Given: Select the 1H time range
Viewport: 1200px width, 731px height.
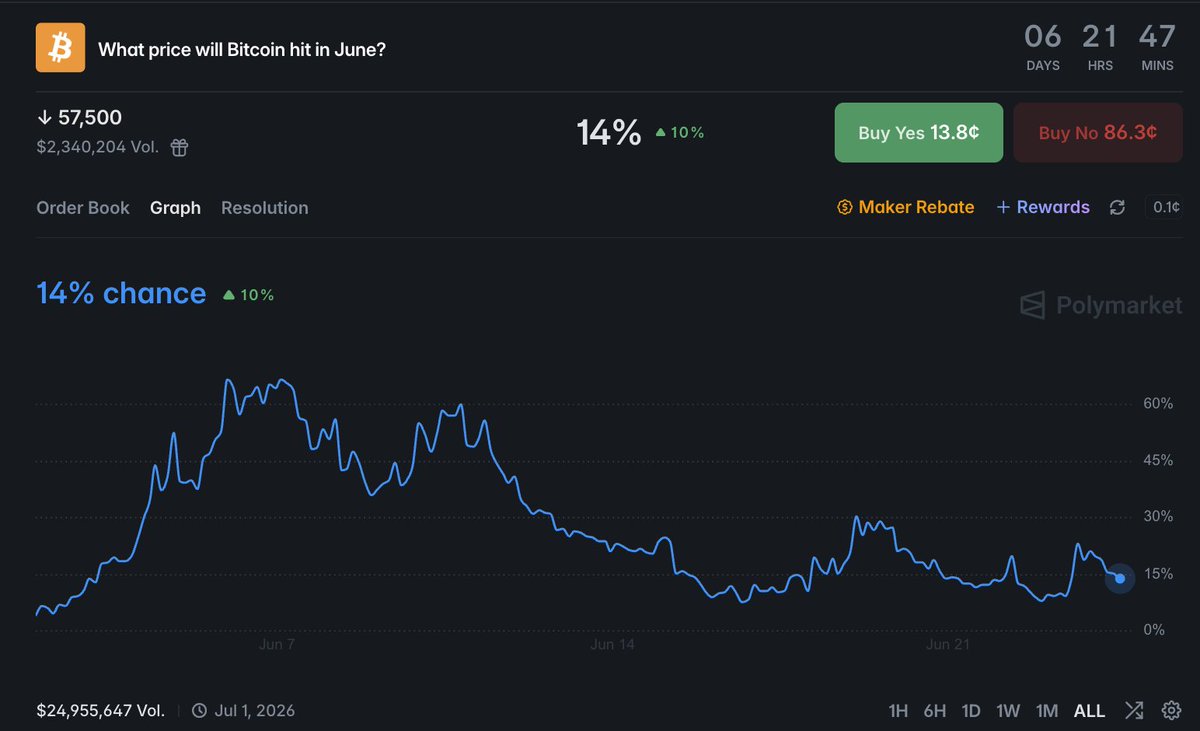Looking at the screenshot, I should pyautogui.click(x=898, y=711).
